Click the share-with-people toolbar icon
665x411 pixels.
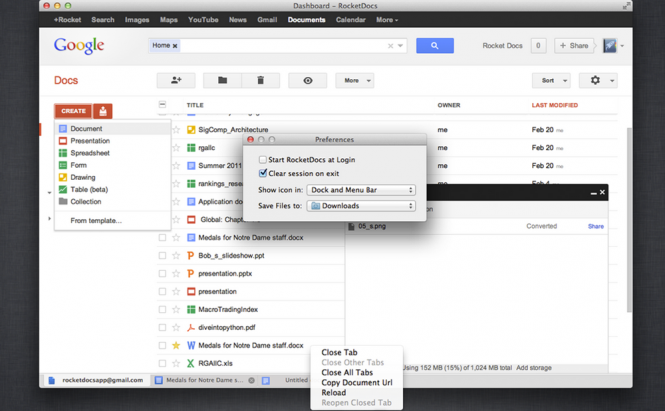pyautogui.click(x=176, y=80)
